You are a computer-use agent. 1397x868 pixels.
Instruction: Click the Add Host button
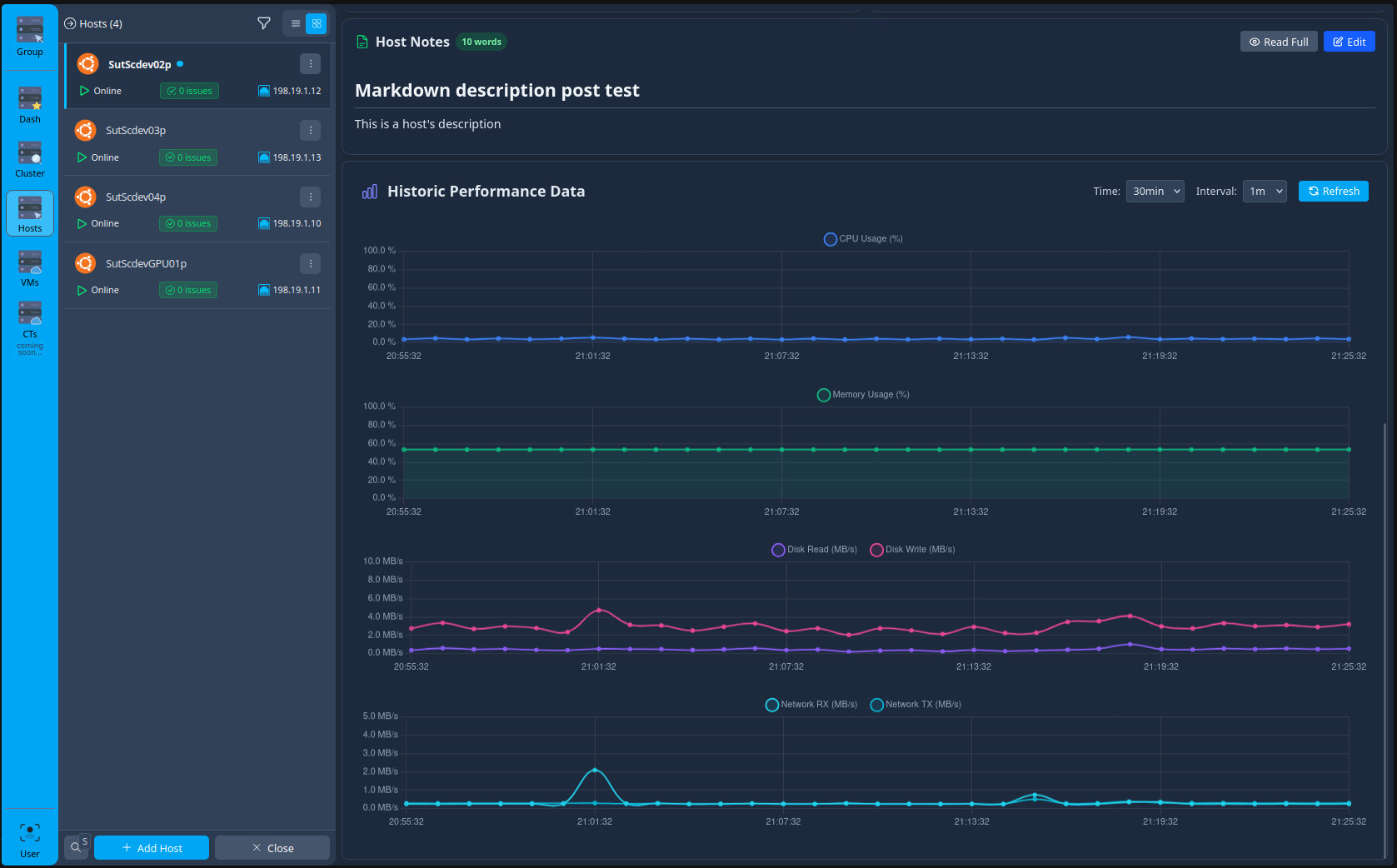click(x=151, y=847)
